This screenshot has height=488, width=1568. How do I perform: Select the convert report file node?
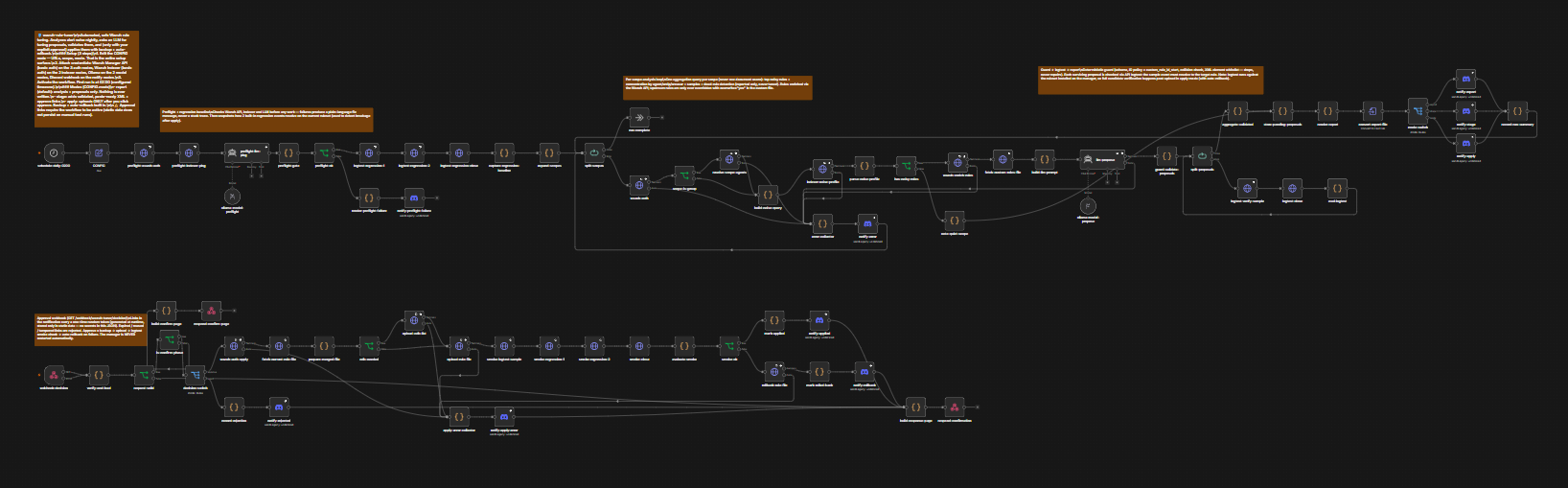pos(1372,111)
